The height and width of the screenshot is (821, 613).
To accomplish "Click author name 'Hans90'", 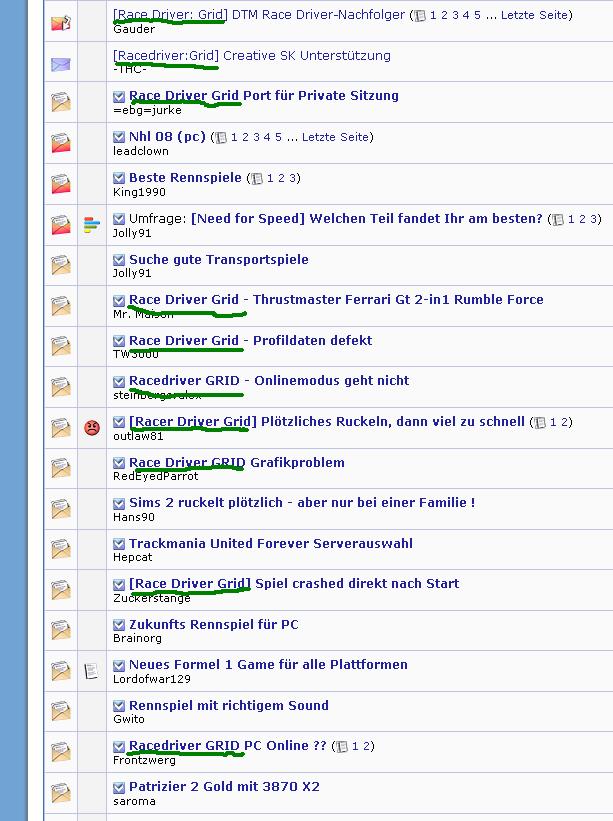I will click(134, 517).
